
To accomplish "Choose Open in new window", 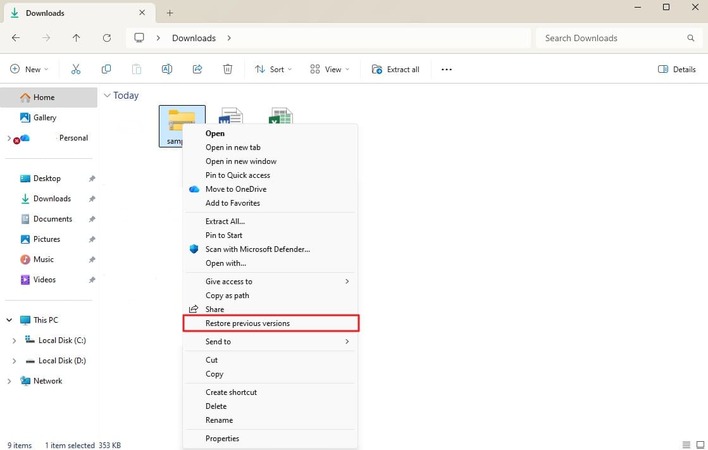I will [x=270, y=161].
